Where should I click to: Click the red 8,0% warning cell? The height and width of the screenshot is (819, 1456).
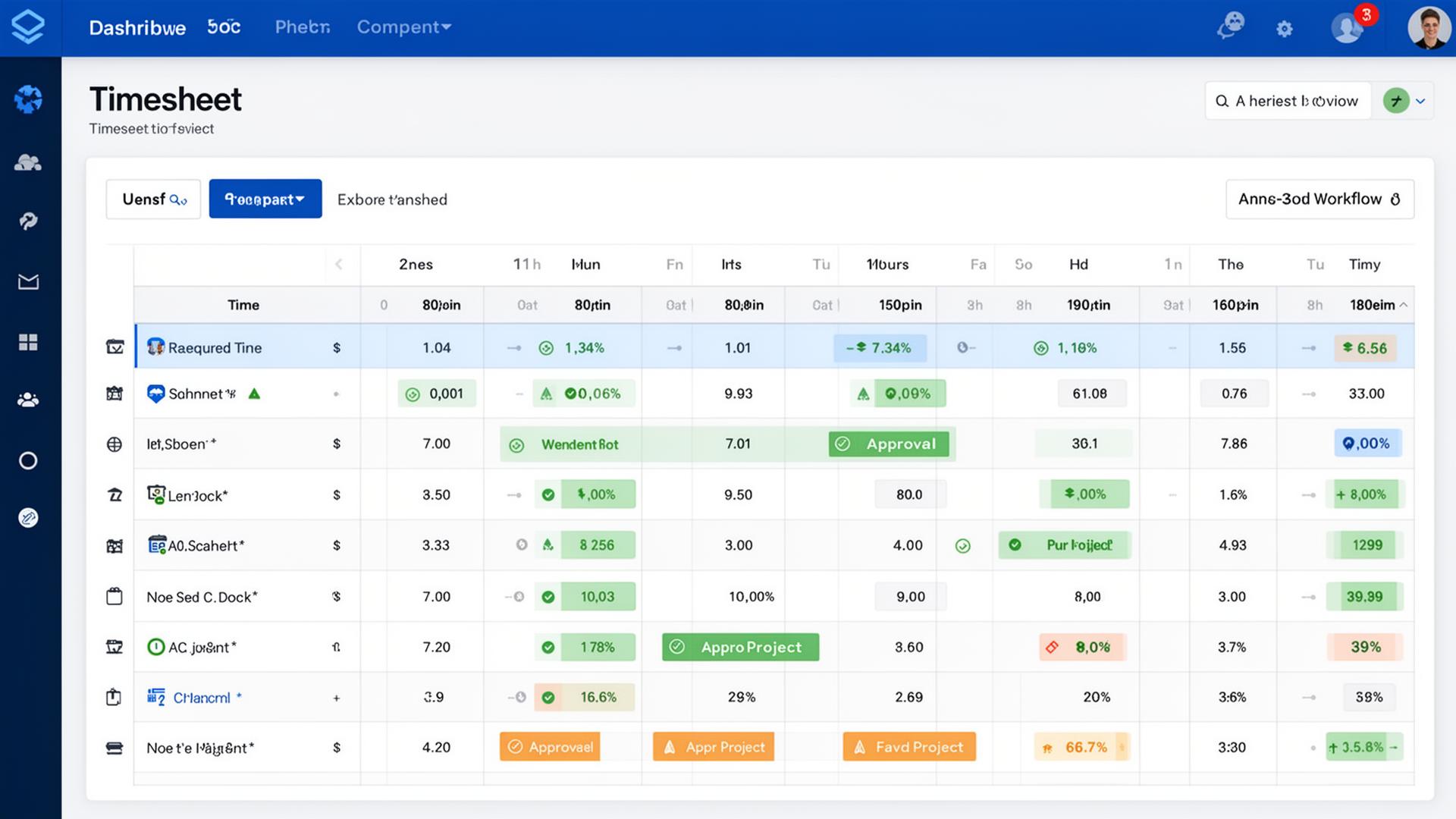[x=1083, y=647]
